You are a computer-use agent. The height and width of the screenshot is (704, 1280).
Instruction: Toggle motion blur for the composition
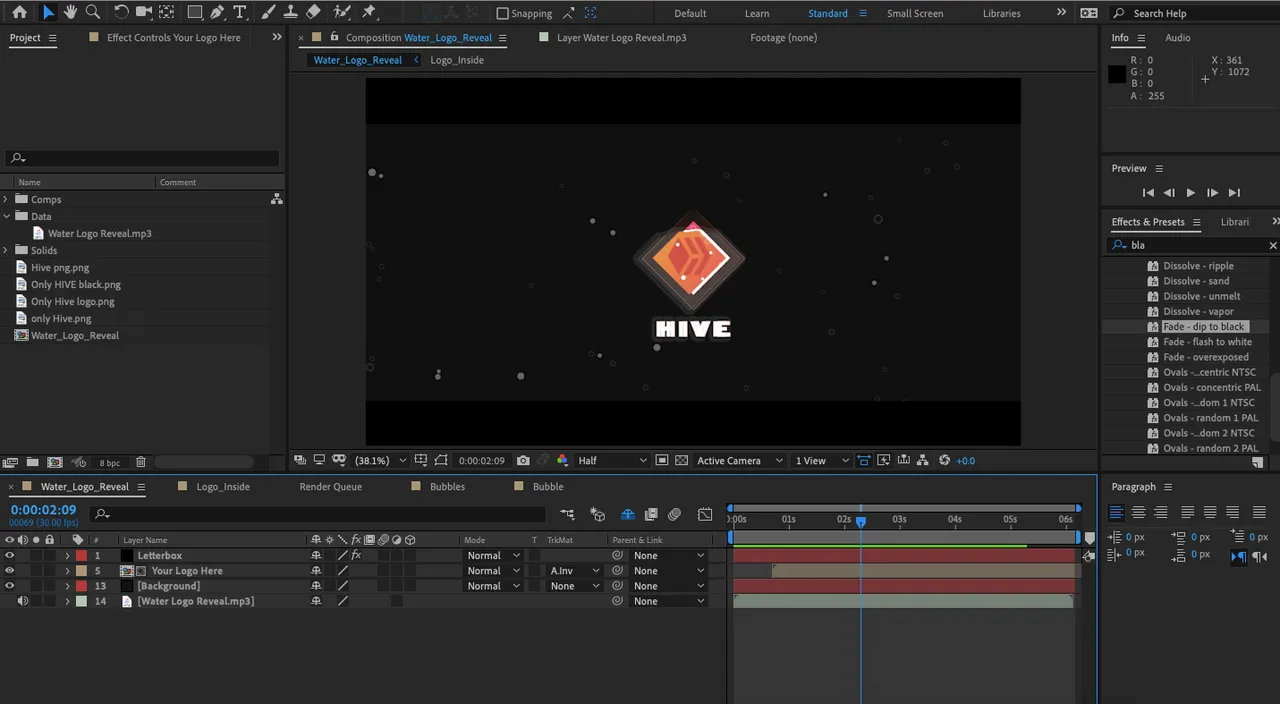pos(674,514)
